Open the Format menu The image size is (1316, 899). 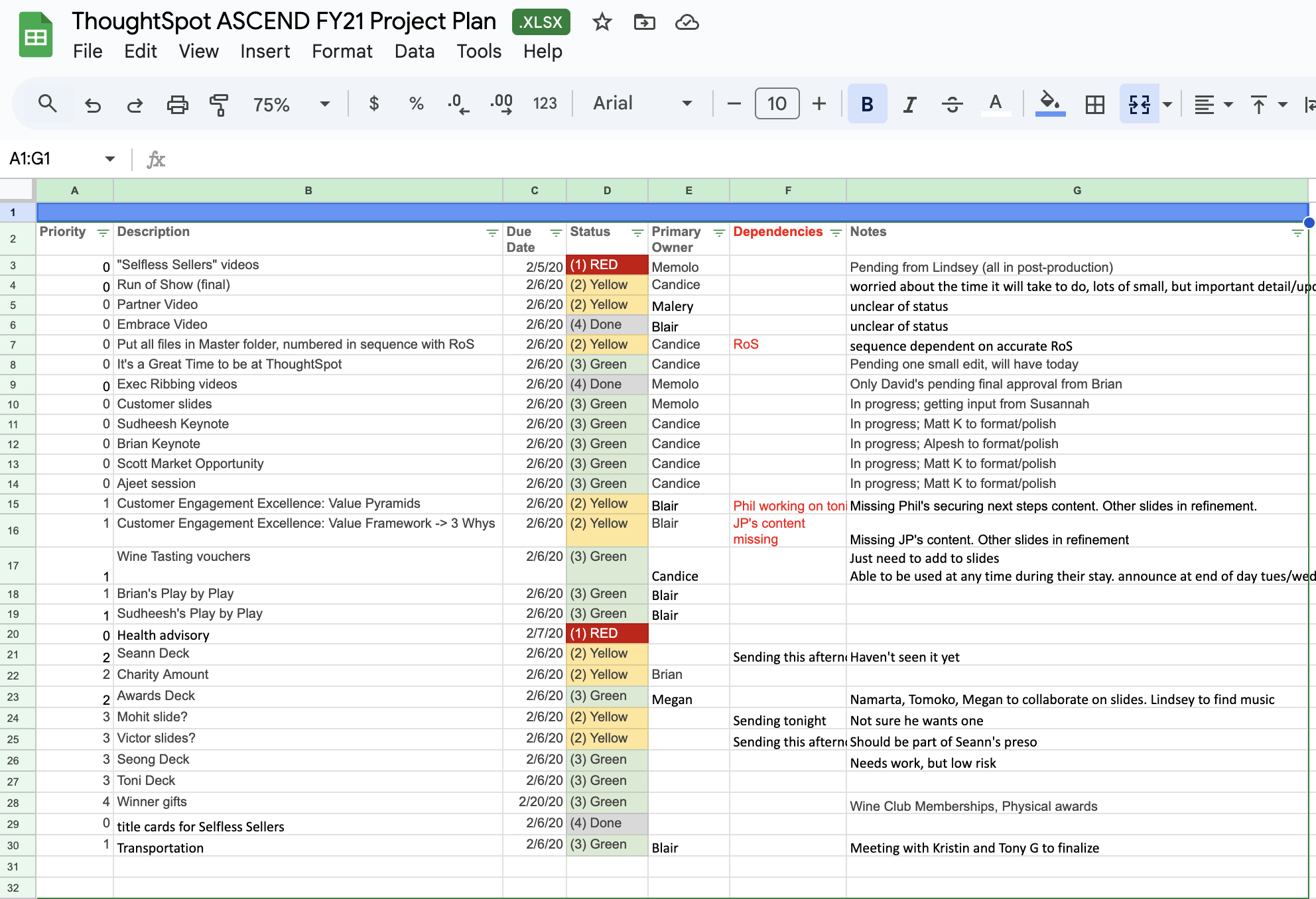pos(342,51)
